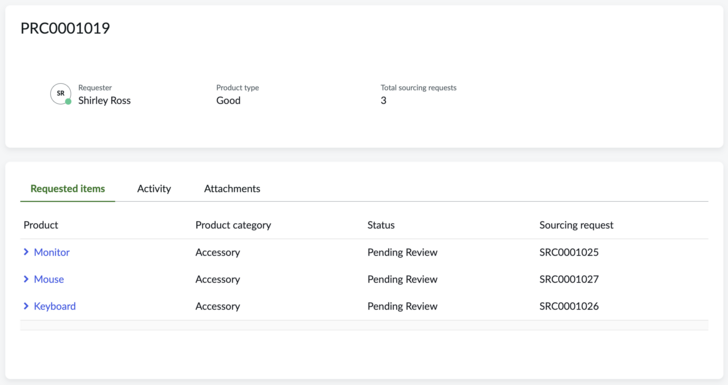Switch to the Activity tab

pos(154,189)
